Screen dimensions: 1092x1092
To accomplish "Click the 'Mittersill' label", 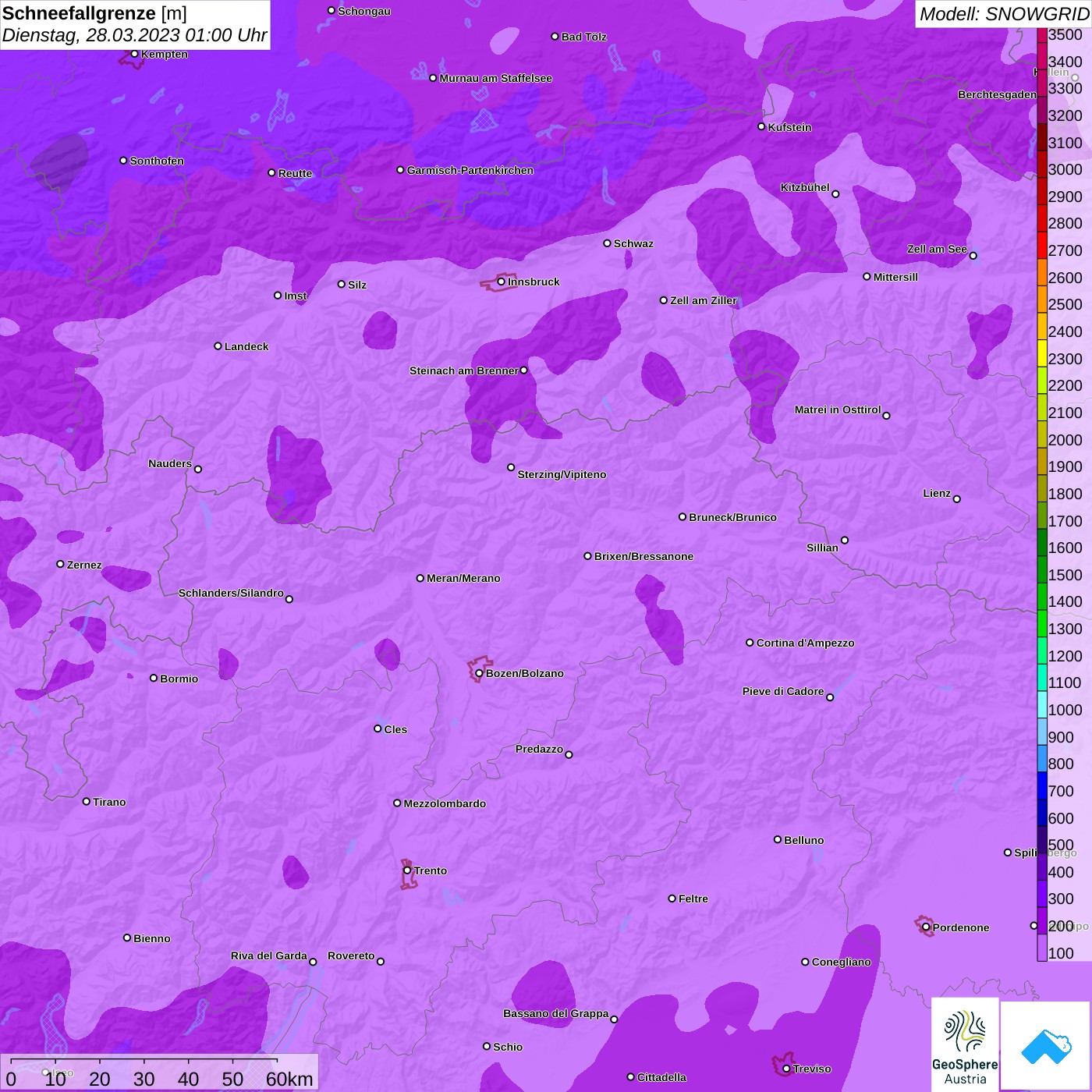I will [x=895, y=277].
